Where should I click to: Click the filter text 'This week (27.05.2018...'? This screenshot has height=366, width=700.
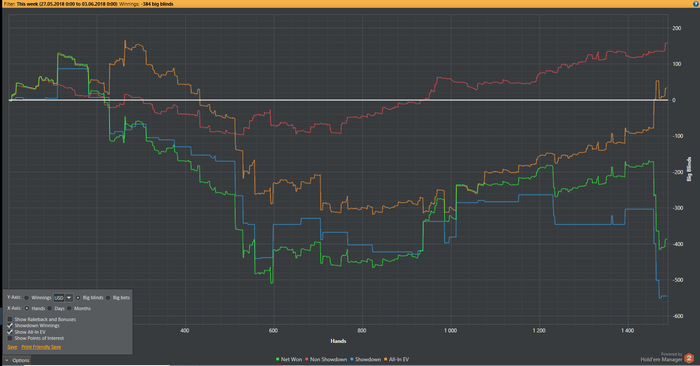(67, 4)
